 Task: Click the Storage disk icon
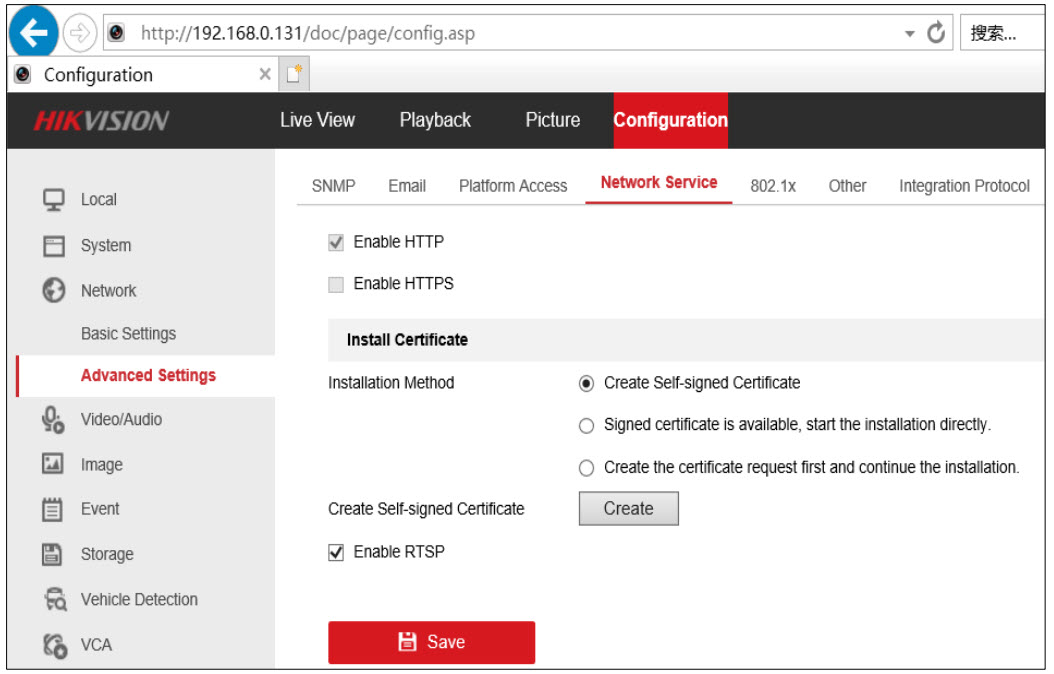coord(53,554)
